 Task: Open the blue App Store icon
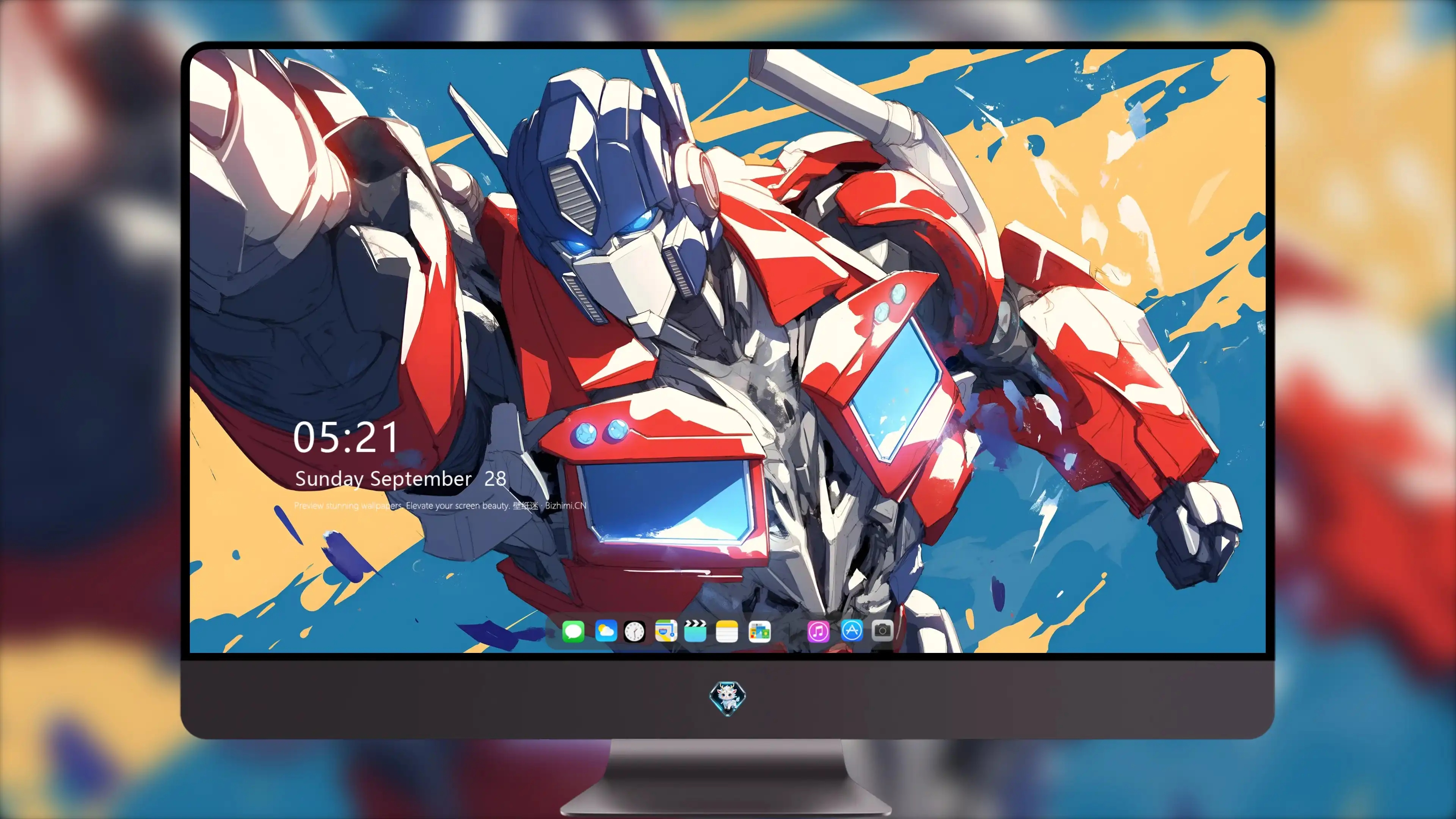click(852, 630)
